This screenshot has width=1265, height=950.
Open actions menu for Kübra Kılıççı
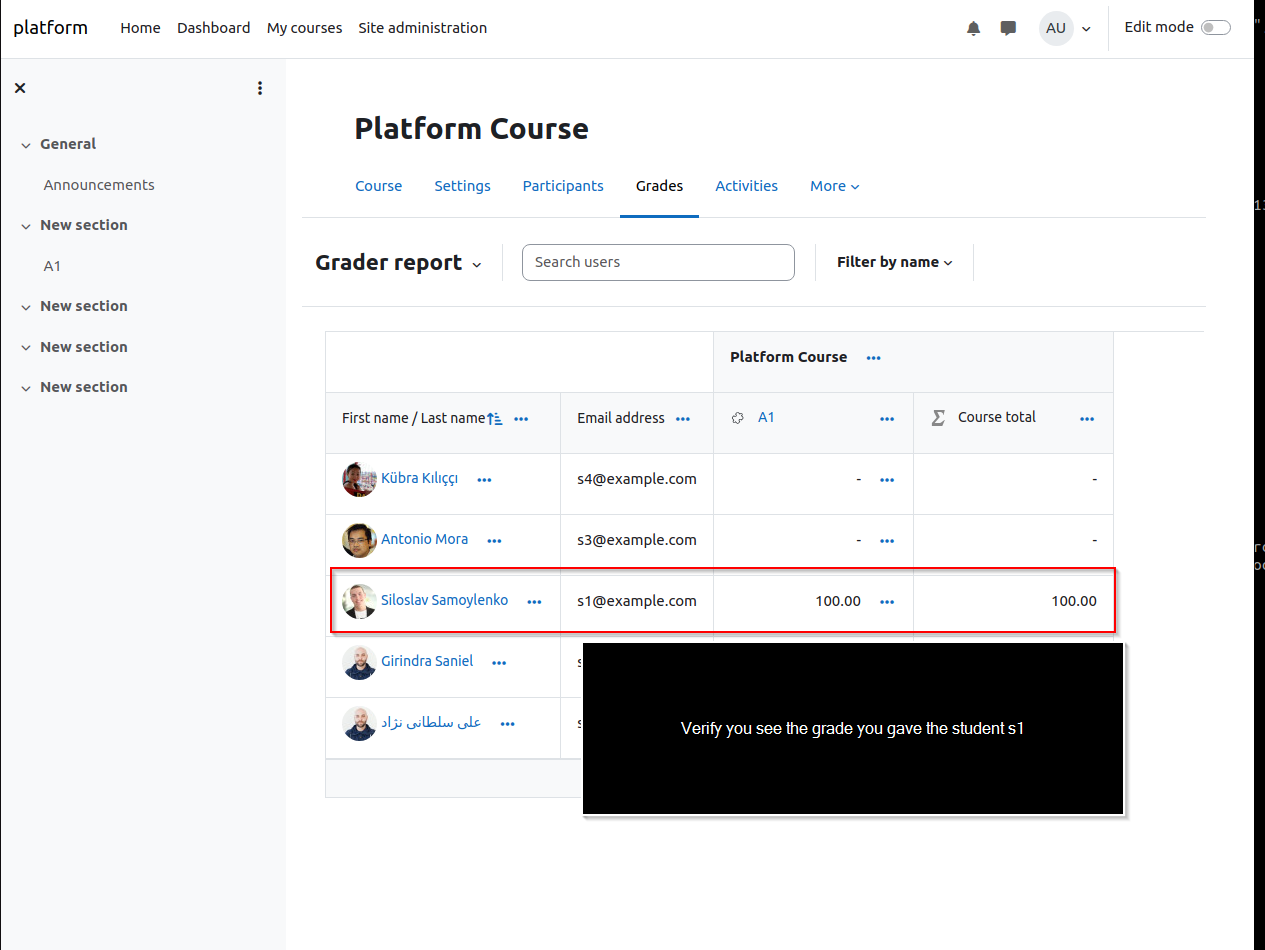click(485, 480)
